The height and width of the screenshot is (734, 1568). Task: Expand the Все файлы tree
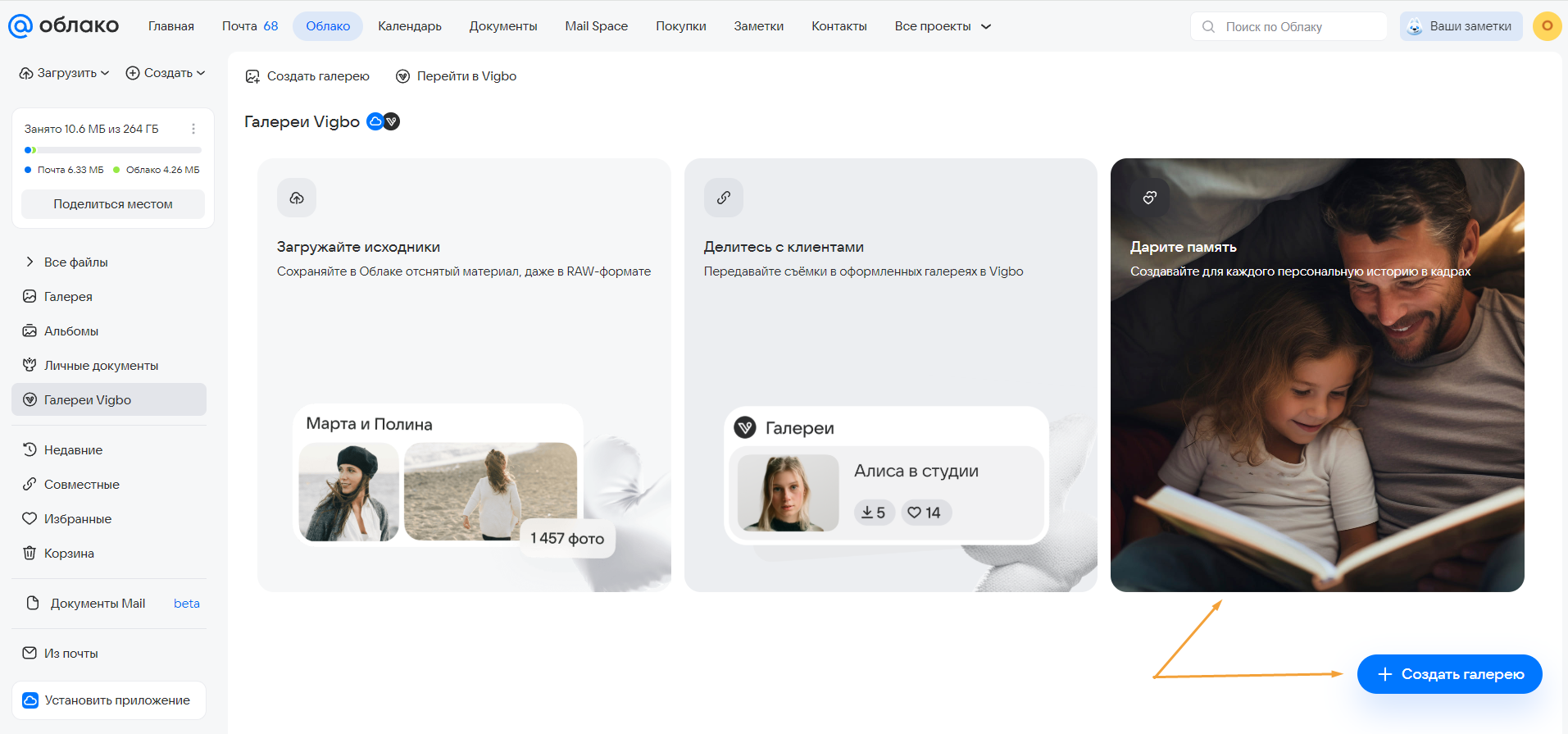pyautogui.click(x=30, y=262)
